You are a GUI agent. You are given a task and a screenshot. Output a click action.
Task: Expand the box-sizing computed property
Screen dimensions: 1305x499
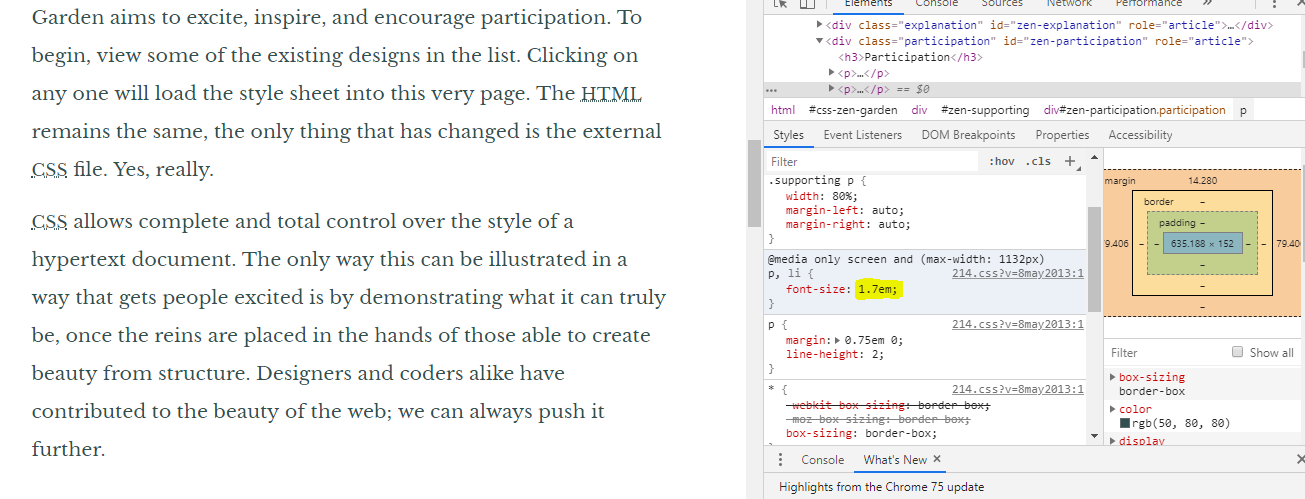(x=1114, y=377)
